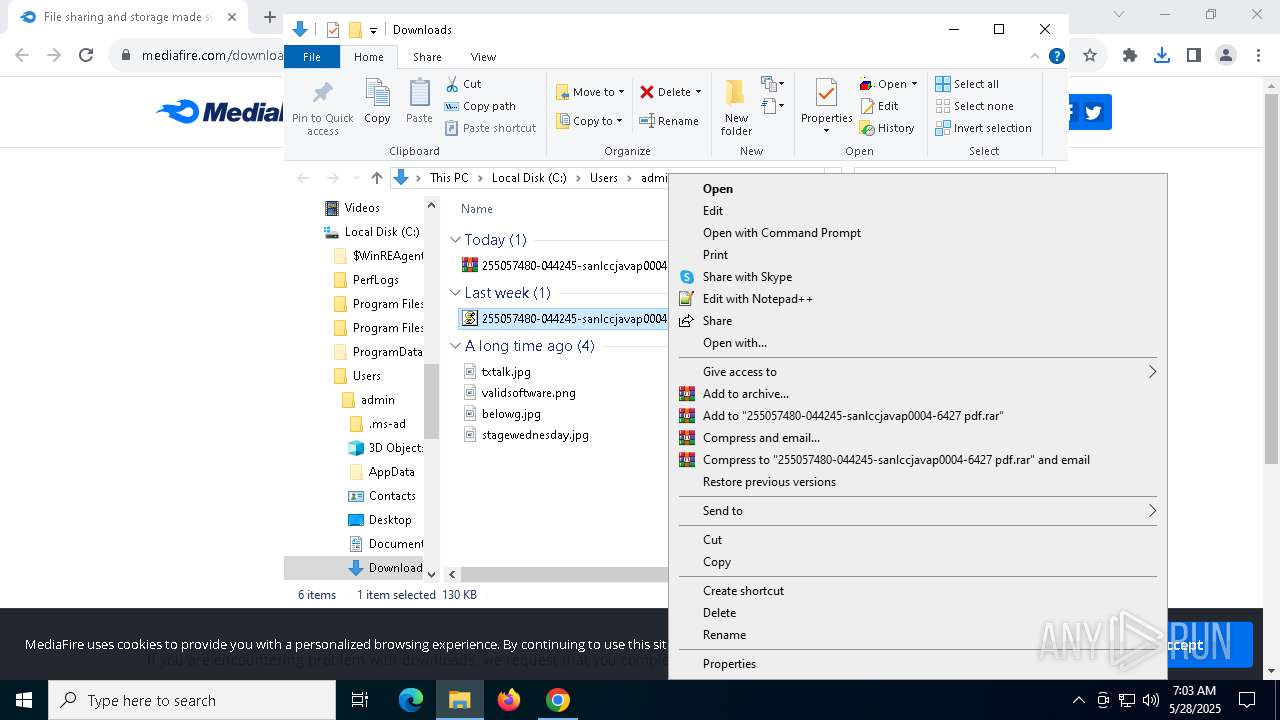Click navigation pane scroll down arrow
This screenshot has width=1280, height=720.
point(432,574)
